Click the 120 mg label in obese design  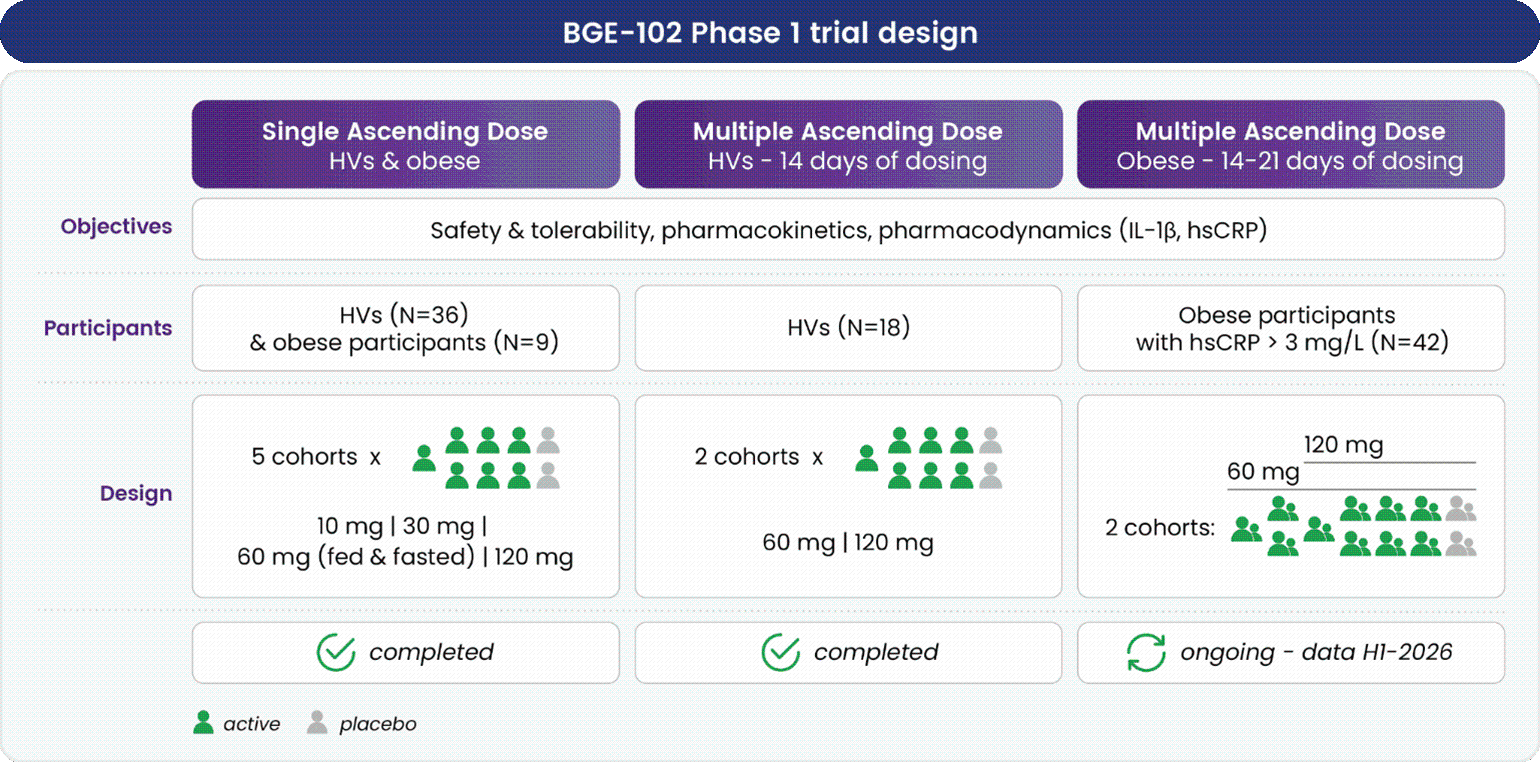tap(1343, 445)
